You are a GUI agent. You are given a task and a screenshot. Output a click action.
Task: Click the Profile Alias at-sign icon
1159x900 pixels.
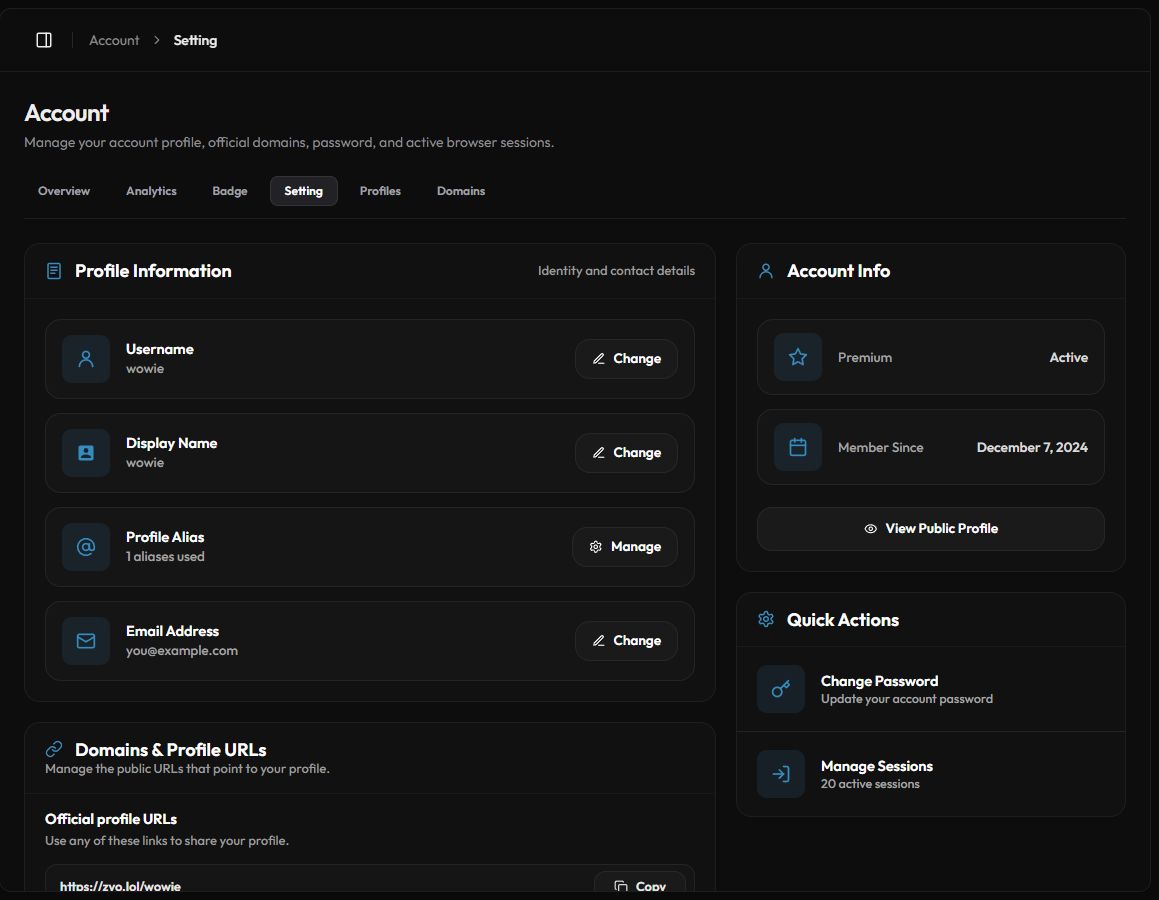[x=86, y=547]
